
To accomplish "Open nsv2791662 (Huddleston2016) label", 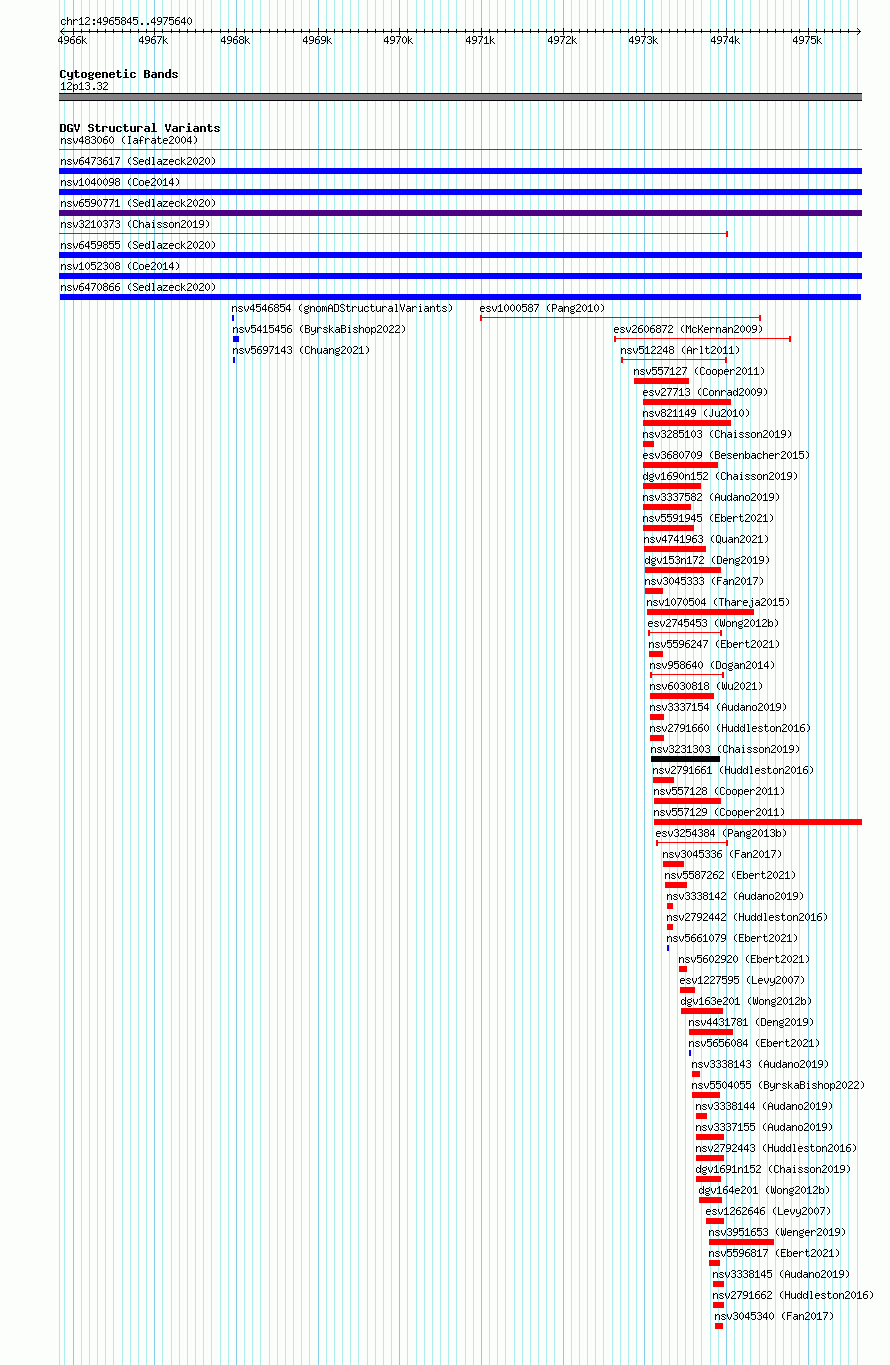I will point(793,1295).
